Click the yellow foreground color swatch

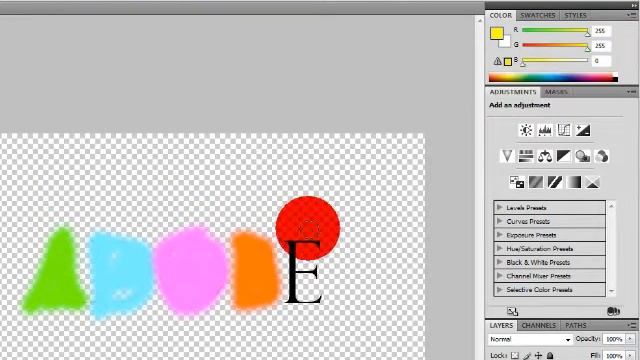(x=496, y=33)
